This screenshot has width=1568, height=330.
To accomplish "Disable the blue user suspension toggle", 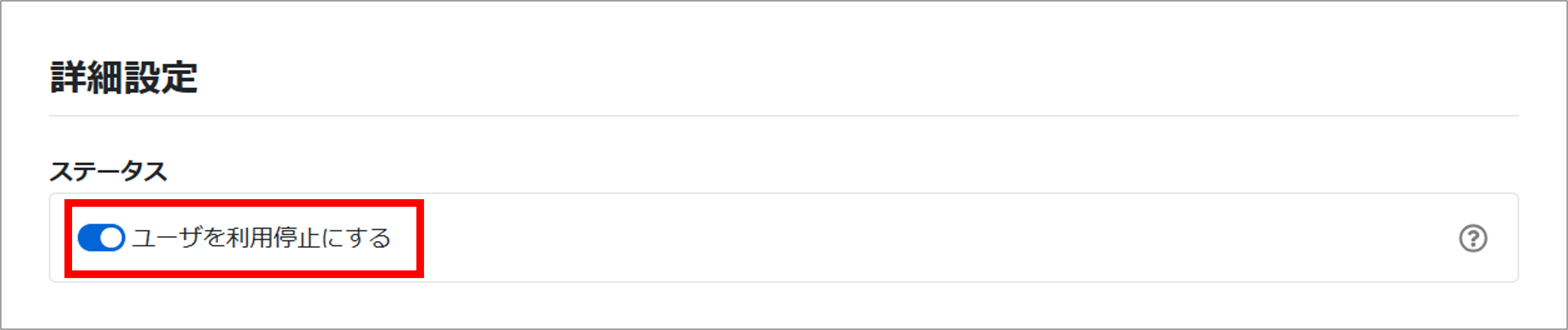I will pyautogui.click(x=101, y=238).
